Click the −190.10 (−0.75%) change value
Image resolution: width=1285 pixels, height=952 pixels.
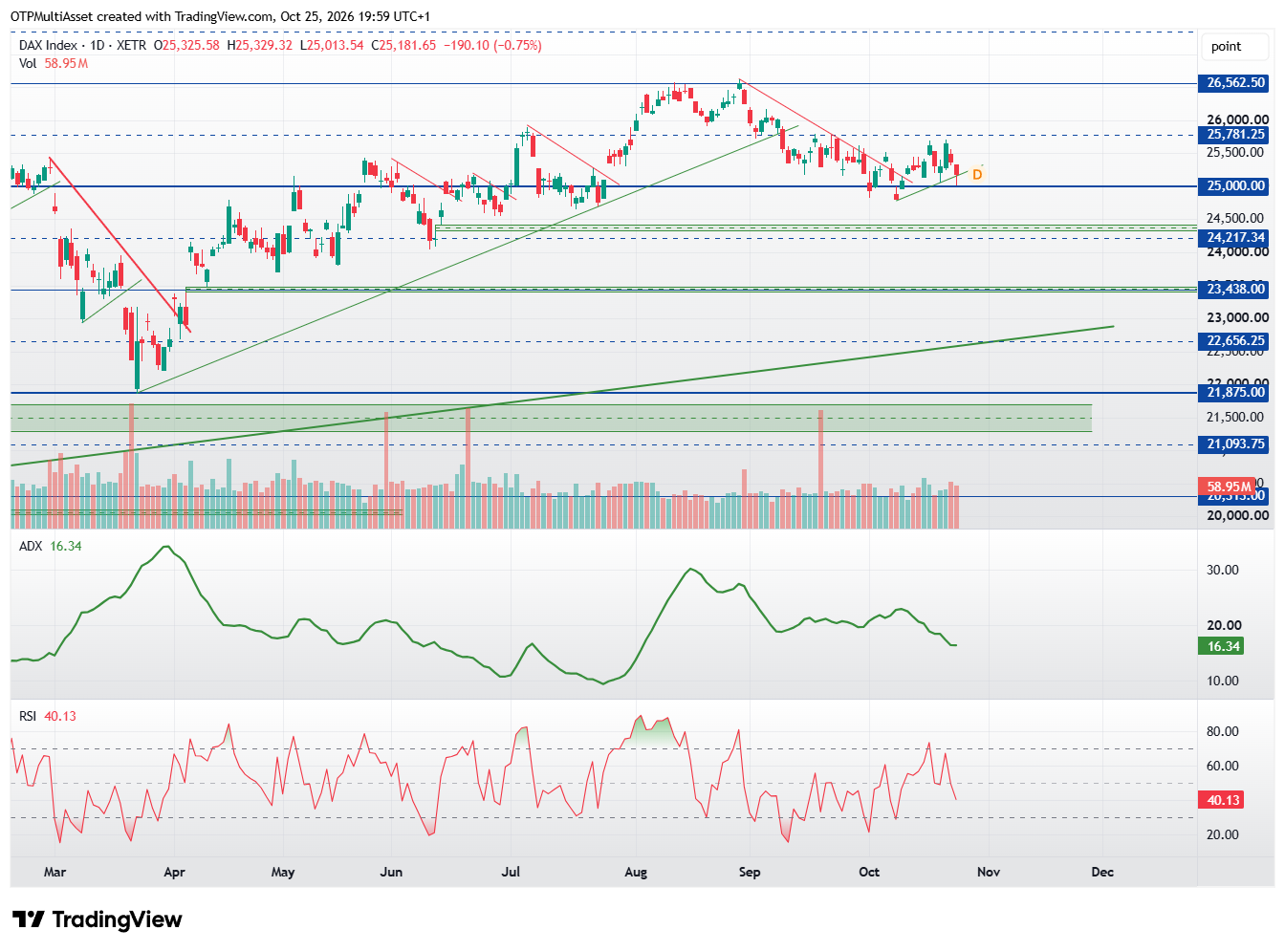pyautogui.click(x=493, y=45)
